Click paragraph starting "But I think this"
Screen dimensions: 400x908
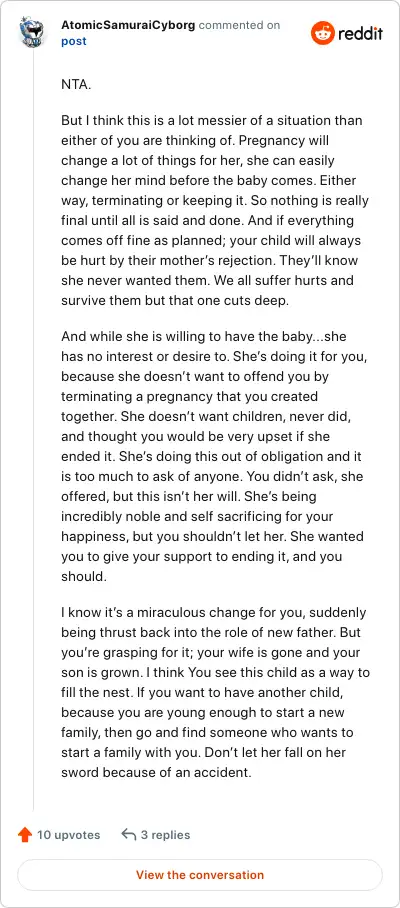pyautogui.click(x=215, y=211)
